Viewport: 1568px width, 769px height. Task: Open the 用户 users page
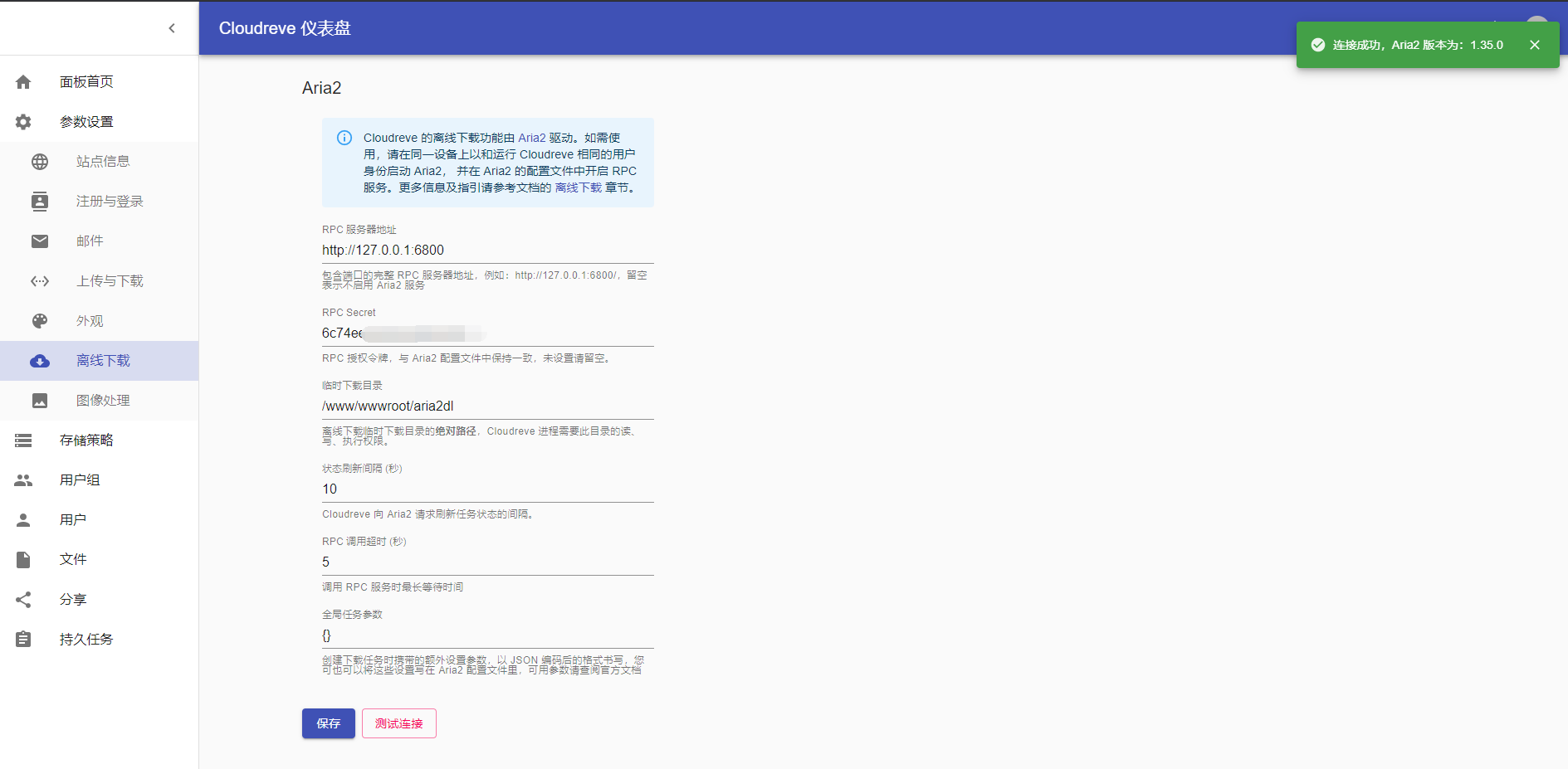[x=100, y=520]
